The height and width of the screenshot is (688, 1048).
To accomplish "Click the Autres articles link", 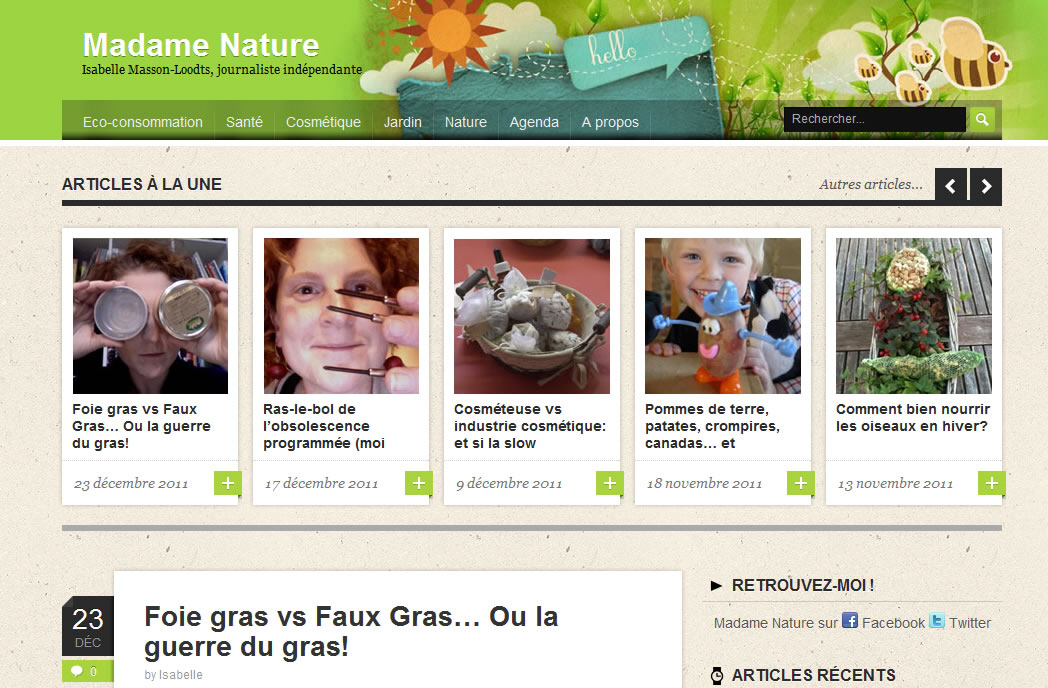I will (x=871, y=185).
